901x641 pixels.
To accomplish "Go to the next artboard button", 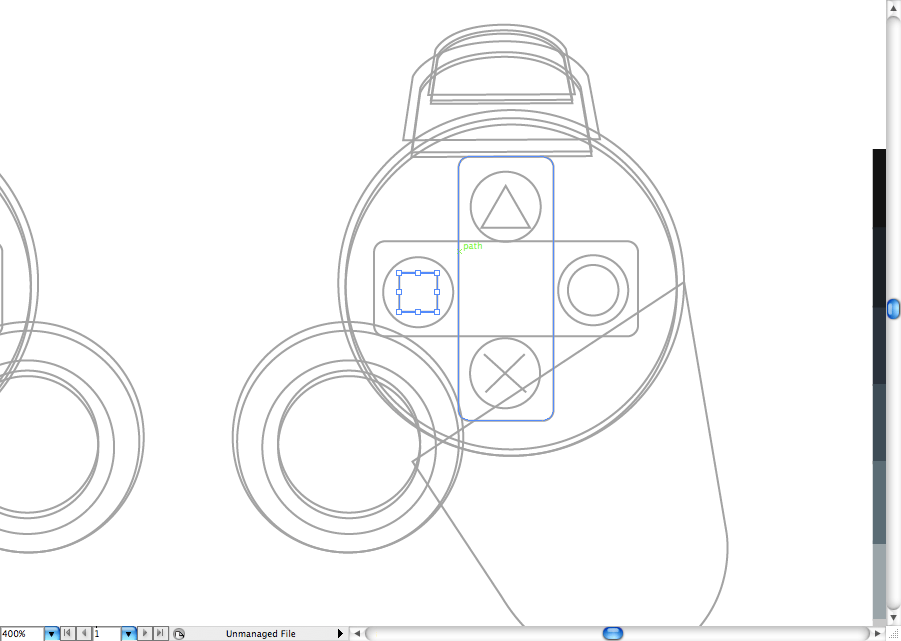I will [145, 634].
